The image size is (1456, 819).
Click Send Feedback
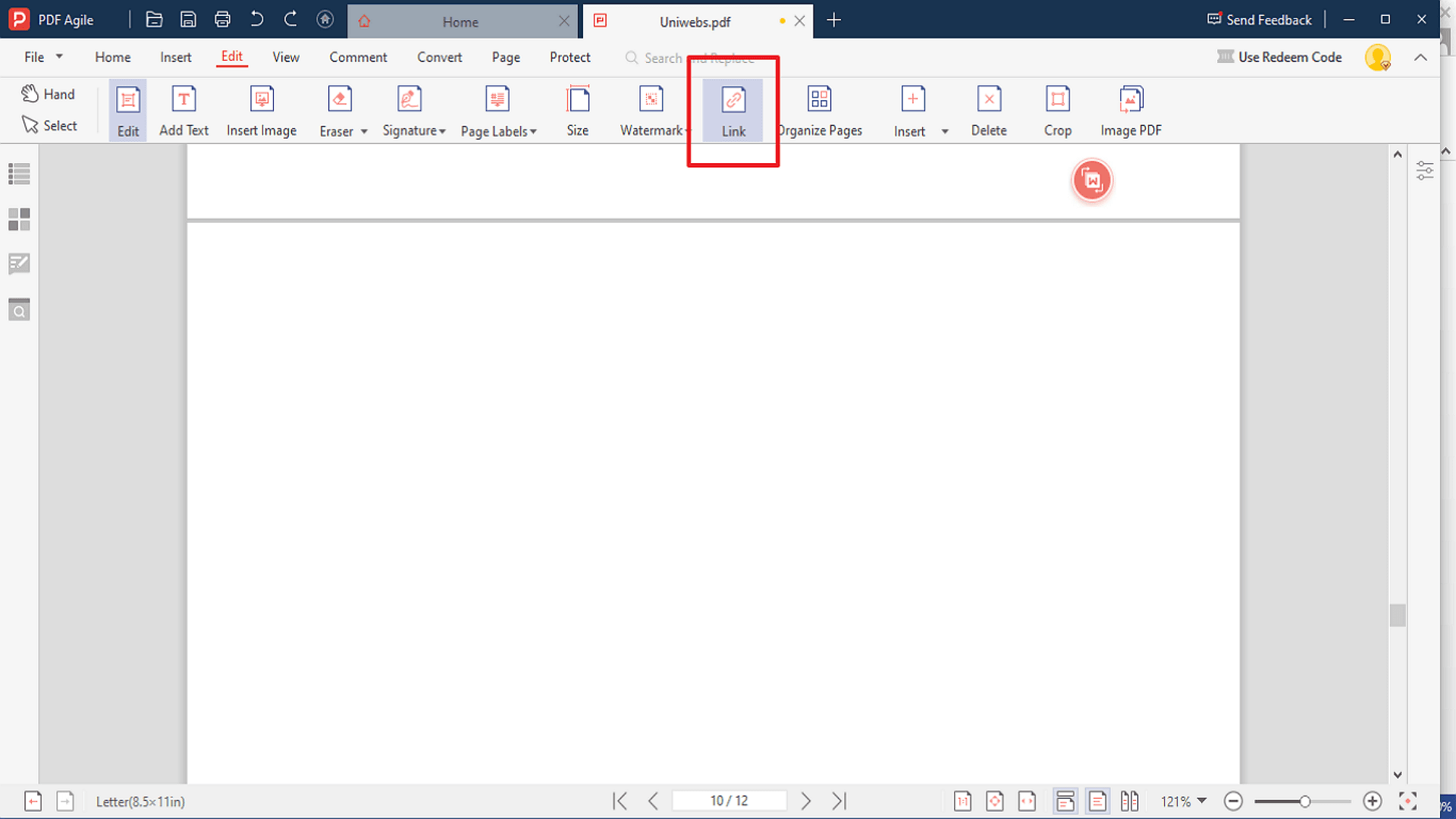(1260, 20)
